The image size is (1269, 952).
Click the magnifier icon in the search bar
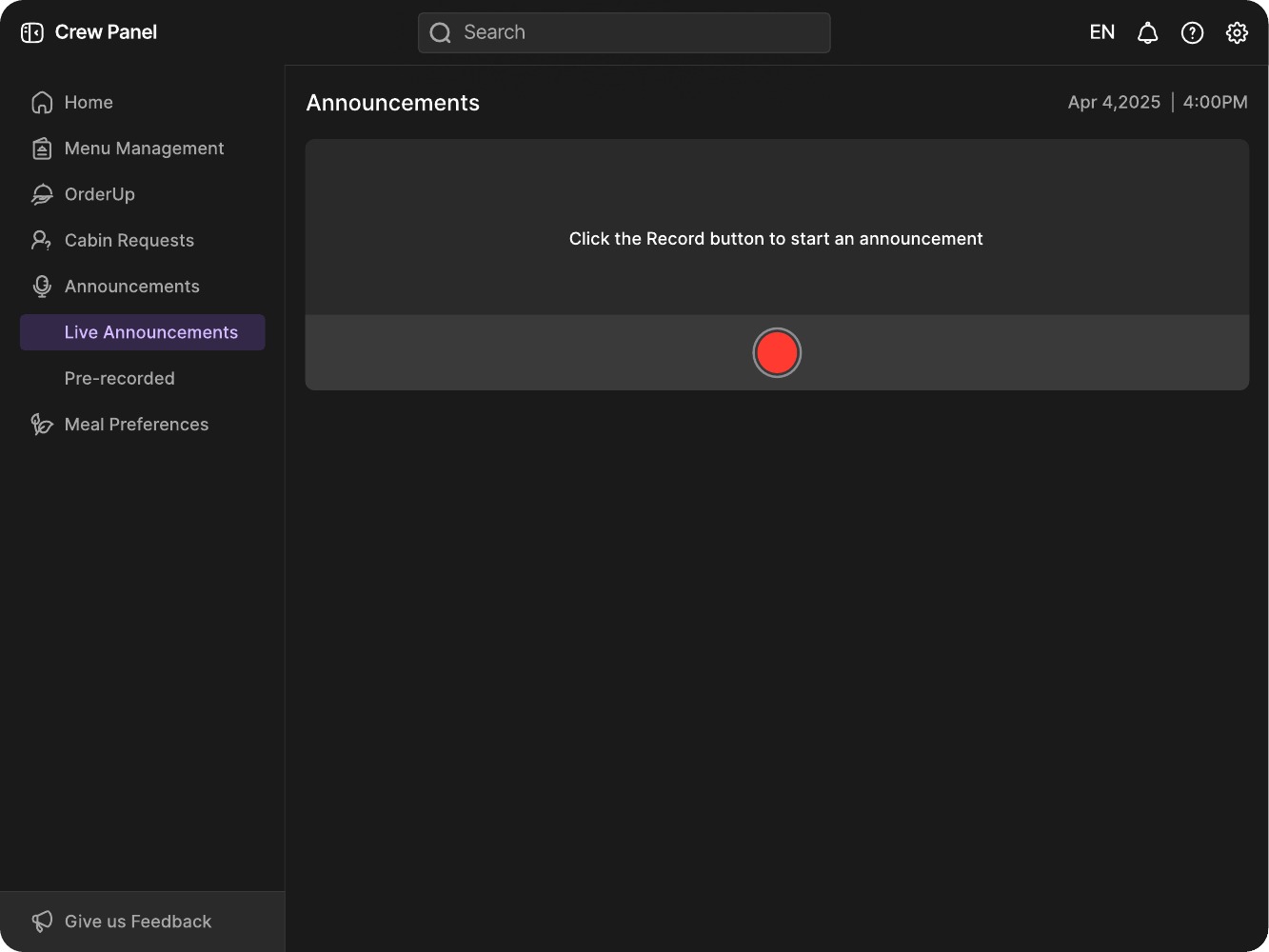pos(440,33)
